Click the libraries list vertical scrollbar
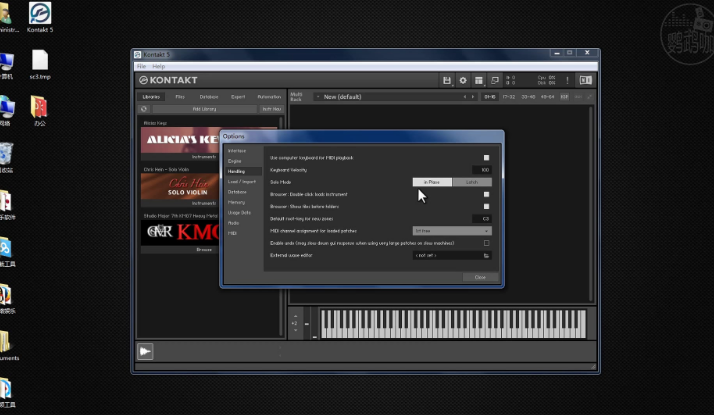714x415 pixels. tap(281, 226)
